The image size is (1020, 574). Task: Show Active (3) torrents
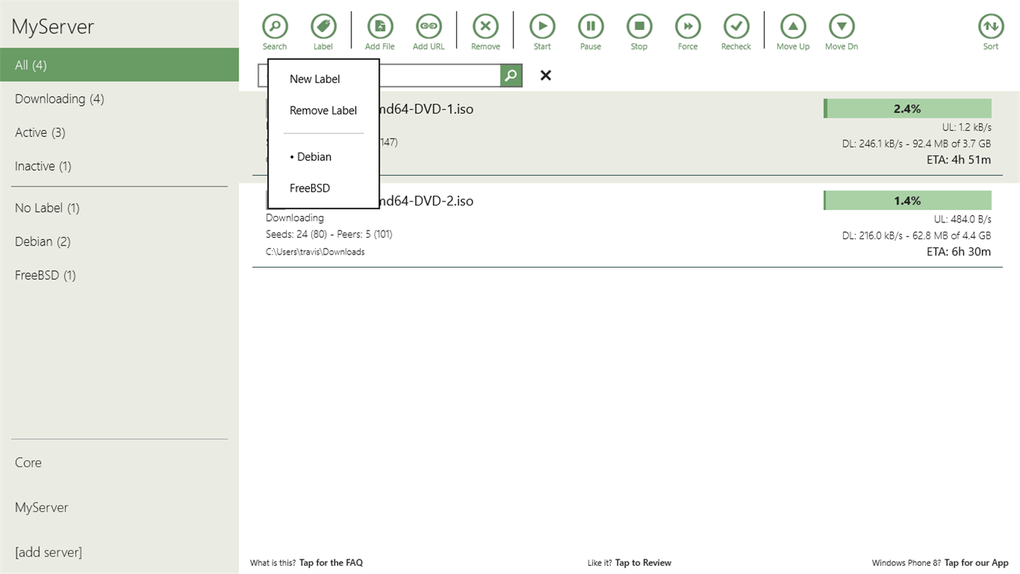coord(40,133)
